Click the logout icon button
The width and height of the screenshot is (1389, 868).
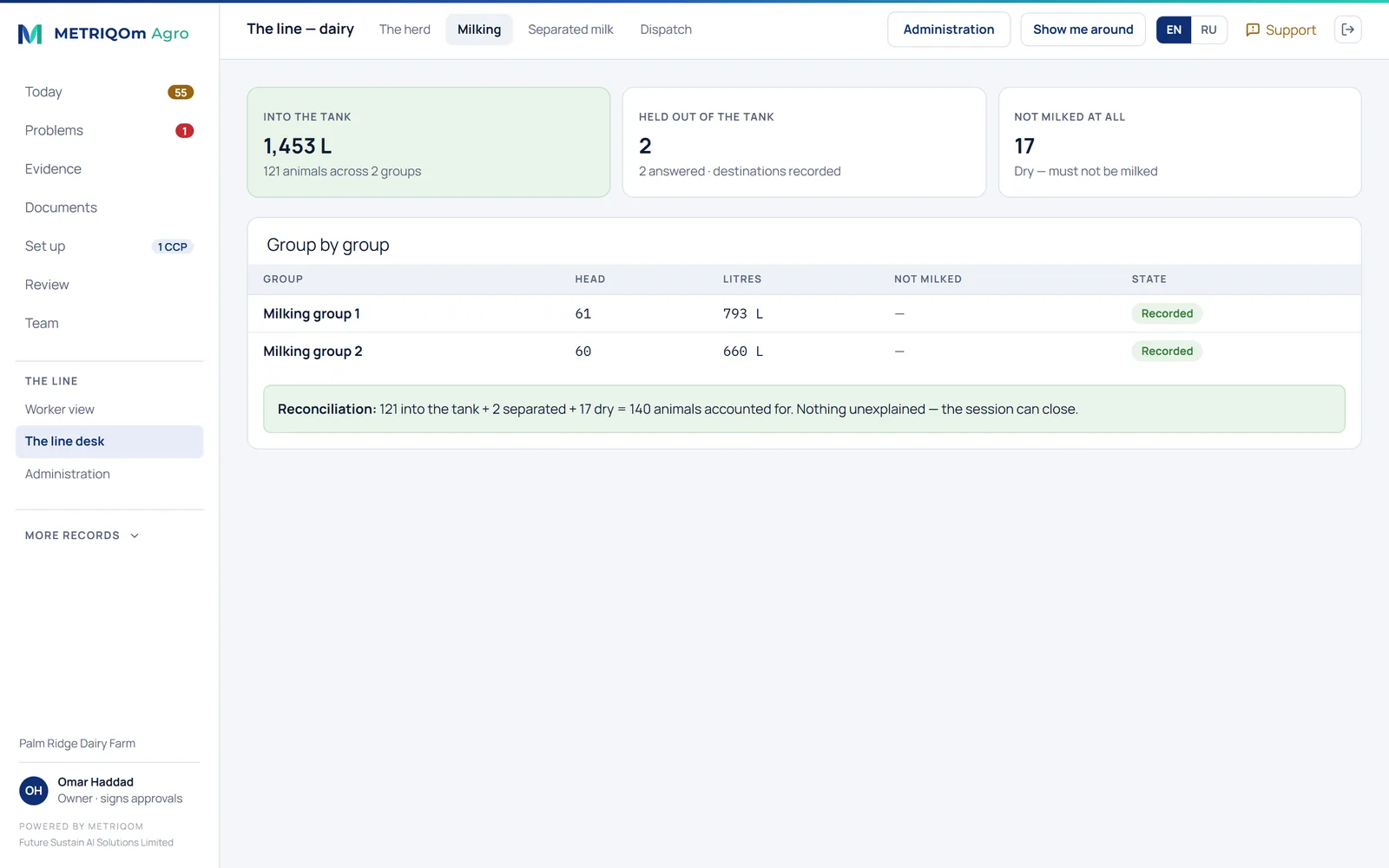(1347, 30)
